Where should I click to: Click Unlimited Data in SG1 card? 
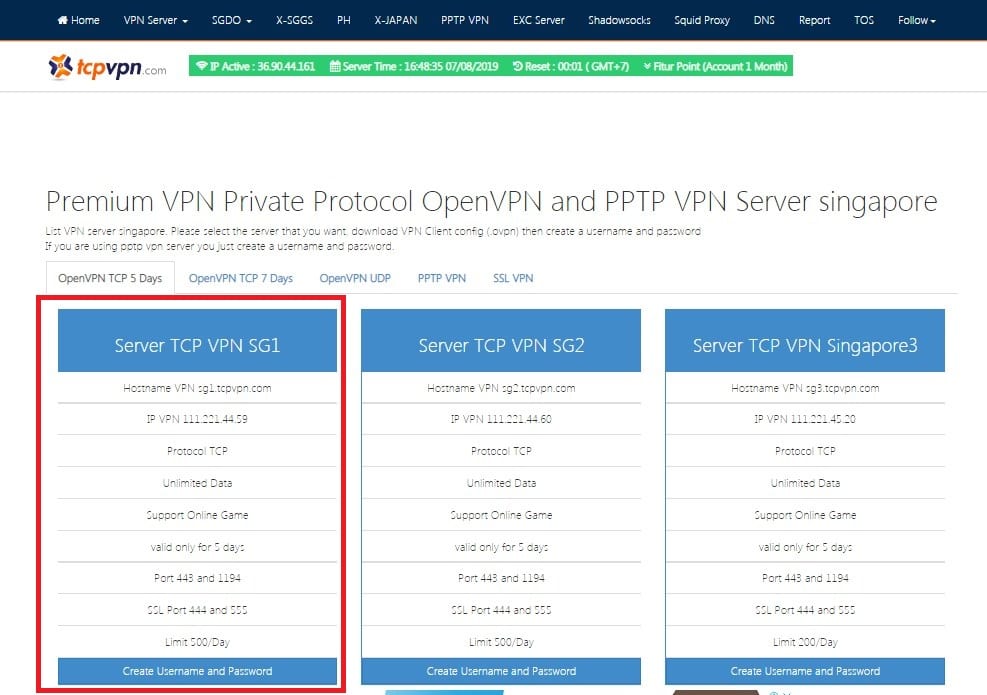(x=198, y=483)
